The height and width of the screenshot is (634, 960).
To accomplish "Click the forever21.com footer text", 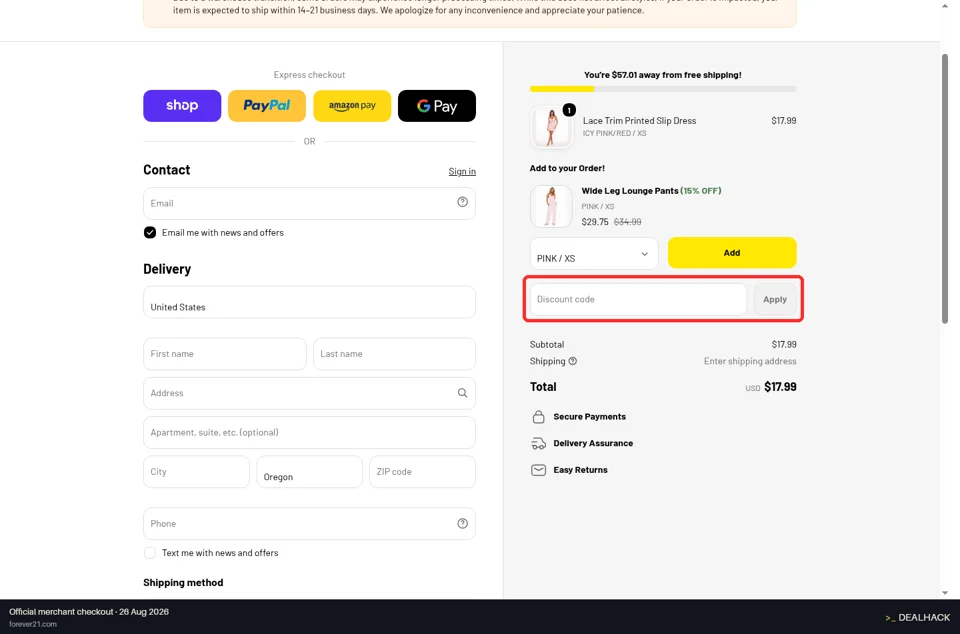I will point(33,624).
